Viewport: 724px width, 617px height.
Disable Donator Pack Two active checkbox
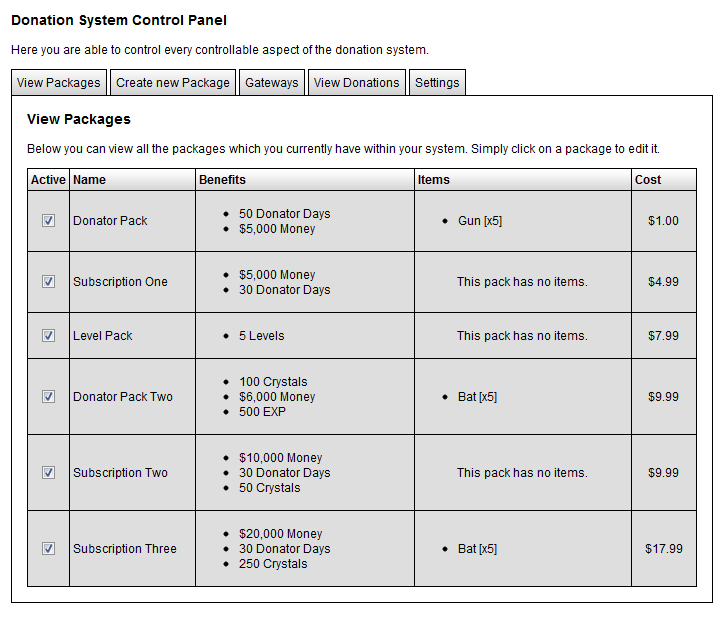pos(48,397)
